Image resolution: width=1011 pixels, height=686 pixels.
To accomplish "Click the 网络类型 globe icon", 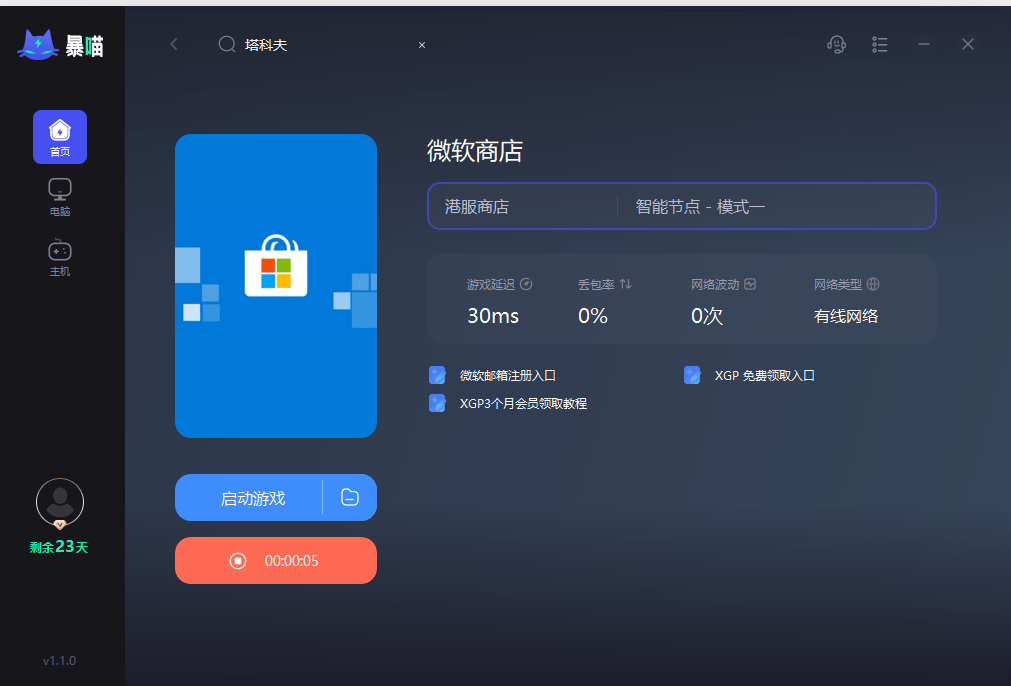I will (x=873, y=284).
